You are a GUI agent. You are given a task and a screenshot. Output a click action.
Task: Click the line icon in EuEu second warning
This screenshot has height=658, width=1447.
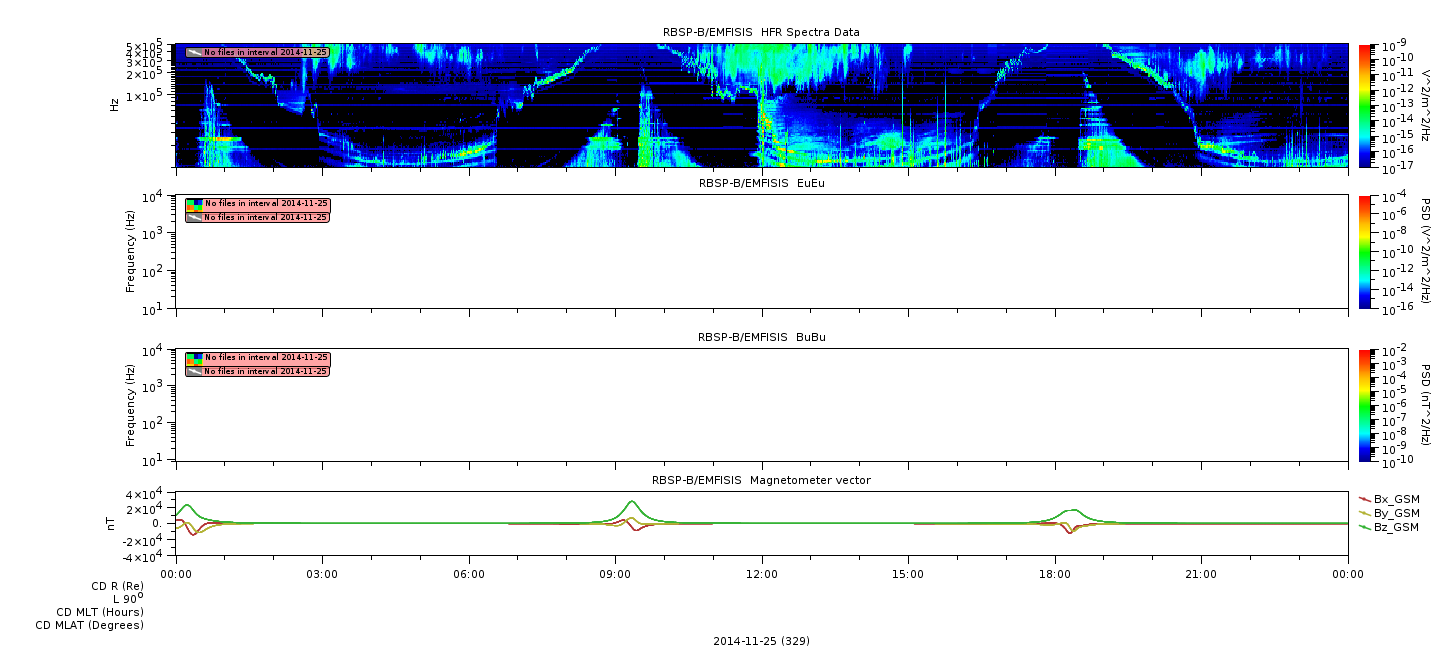coord(194,217)
